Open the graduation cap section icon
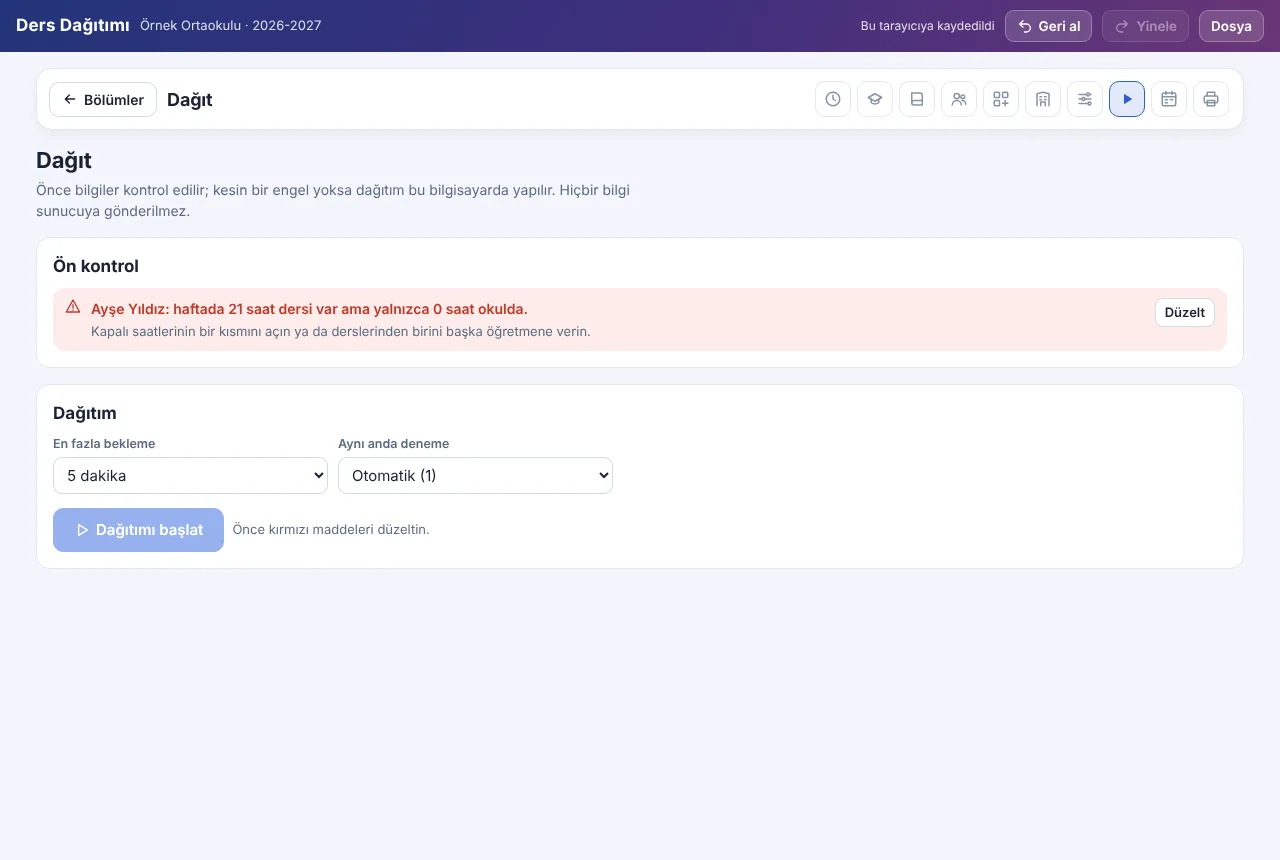This screenshot has height=860, width=1280. pos(875,99)
